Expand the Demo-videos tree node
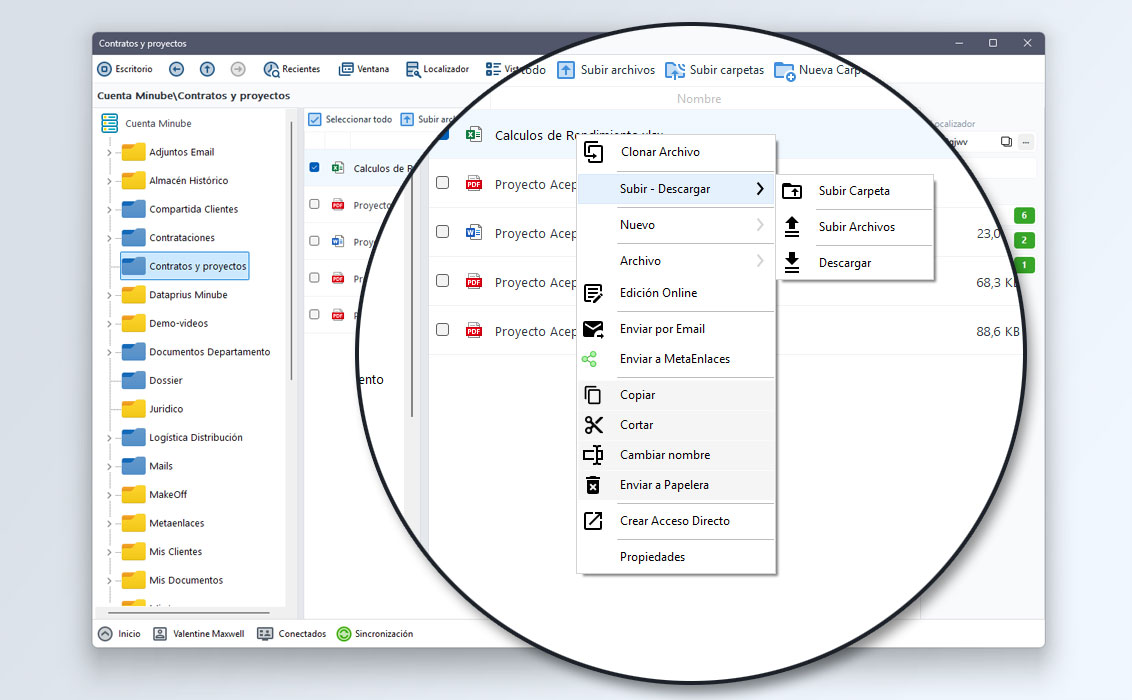This screenshot has height=700, width=1132. point(109,324)
